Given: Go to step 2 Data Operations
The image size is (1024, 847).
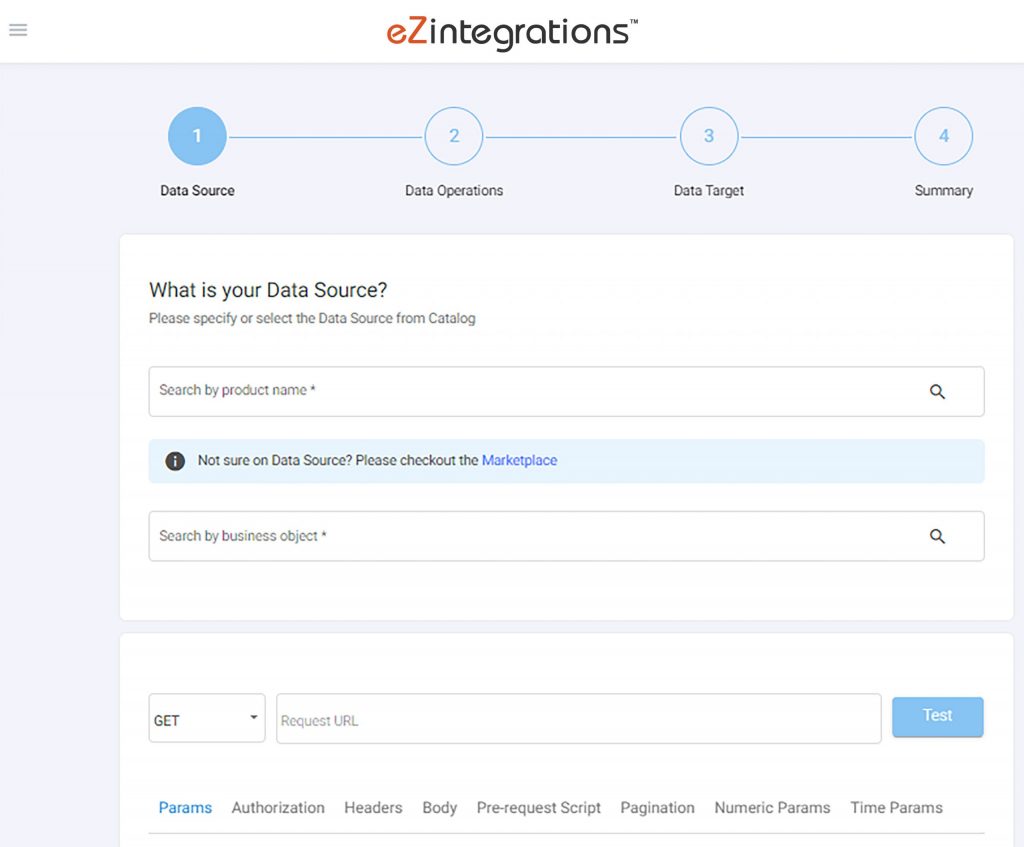Looking at the screenshot, I should pos(454,136).
